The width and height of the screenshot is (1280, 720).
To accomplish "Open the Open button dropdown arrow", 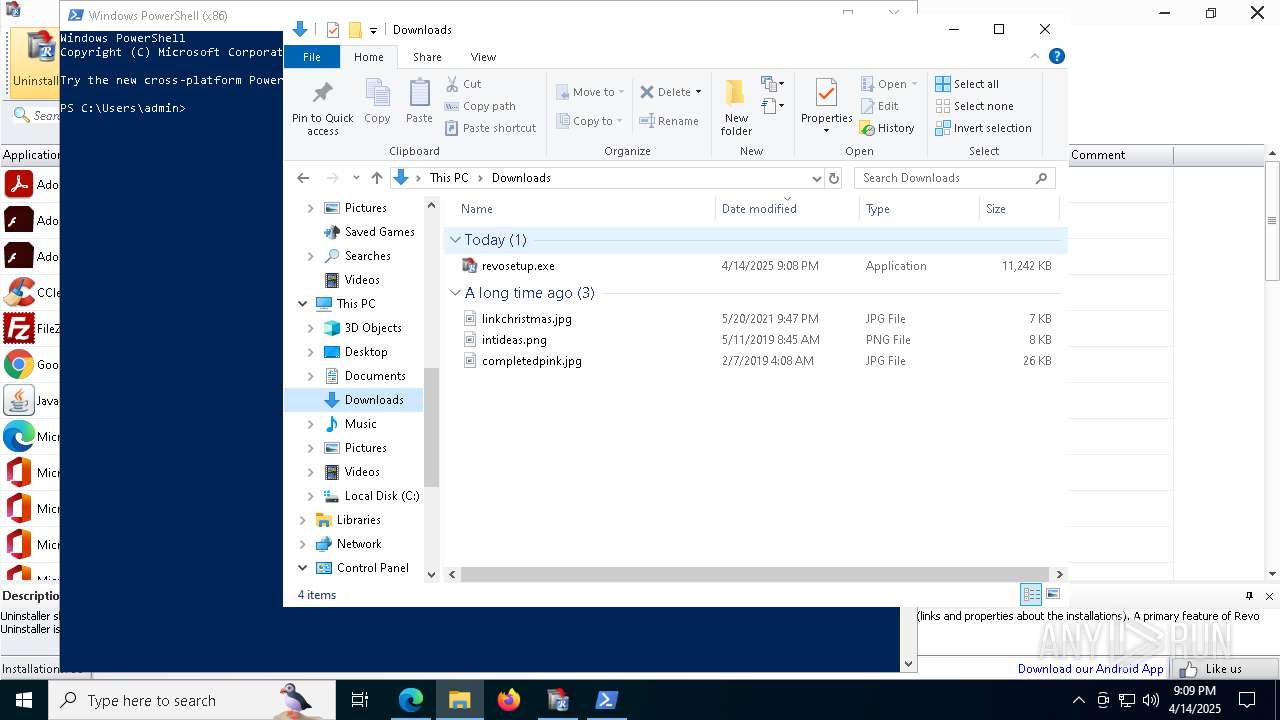I will 914,84.
